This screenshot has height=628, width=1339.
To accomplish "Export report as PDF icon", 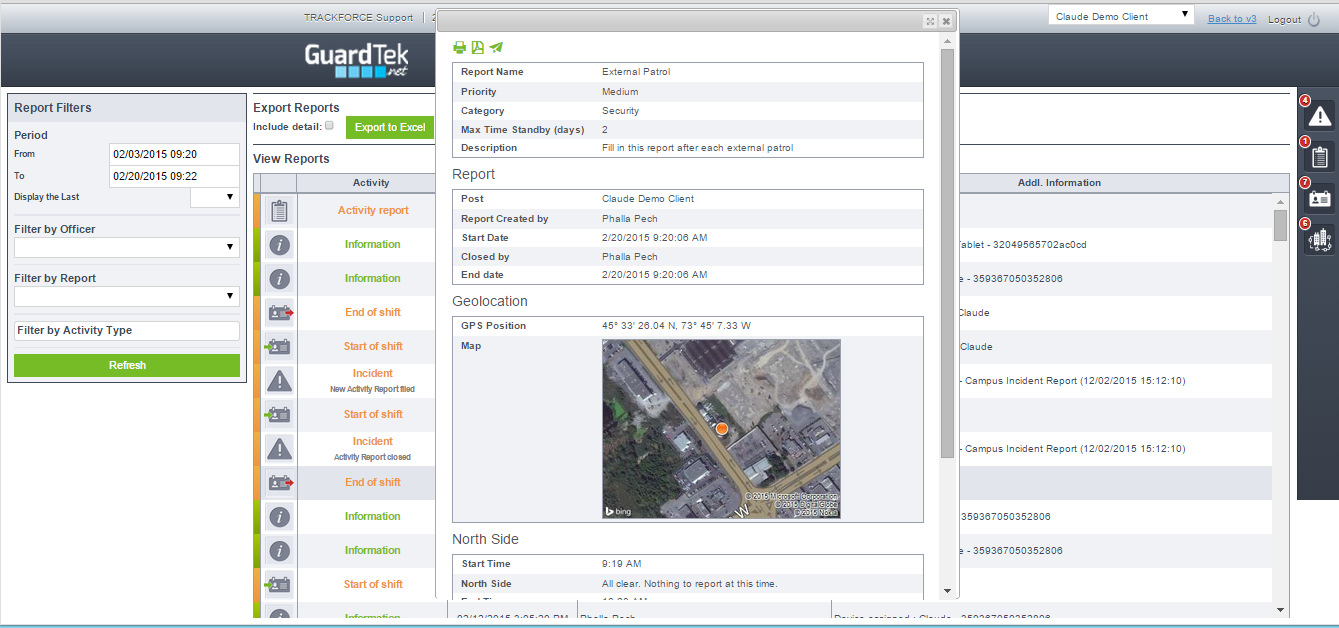I will (x=478, y=48).
